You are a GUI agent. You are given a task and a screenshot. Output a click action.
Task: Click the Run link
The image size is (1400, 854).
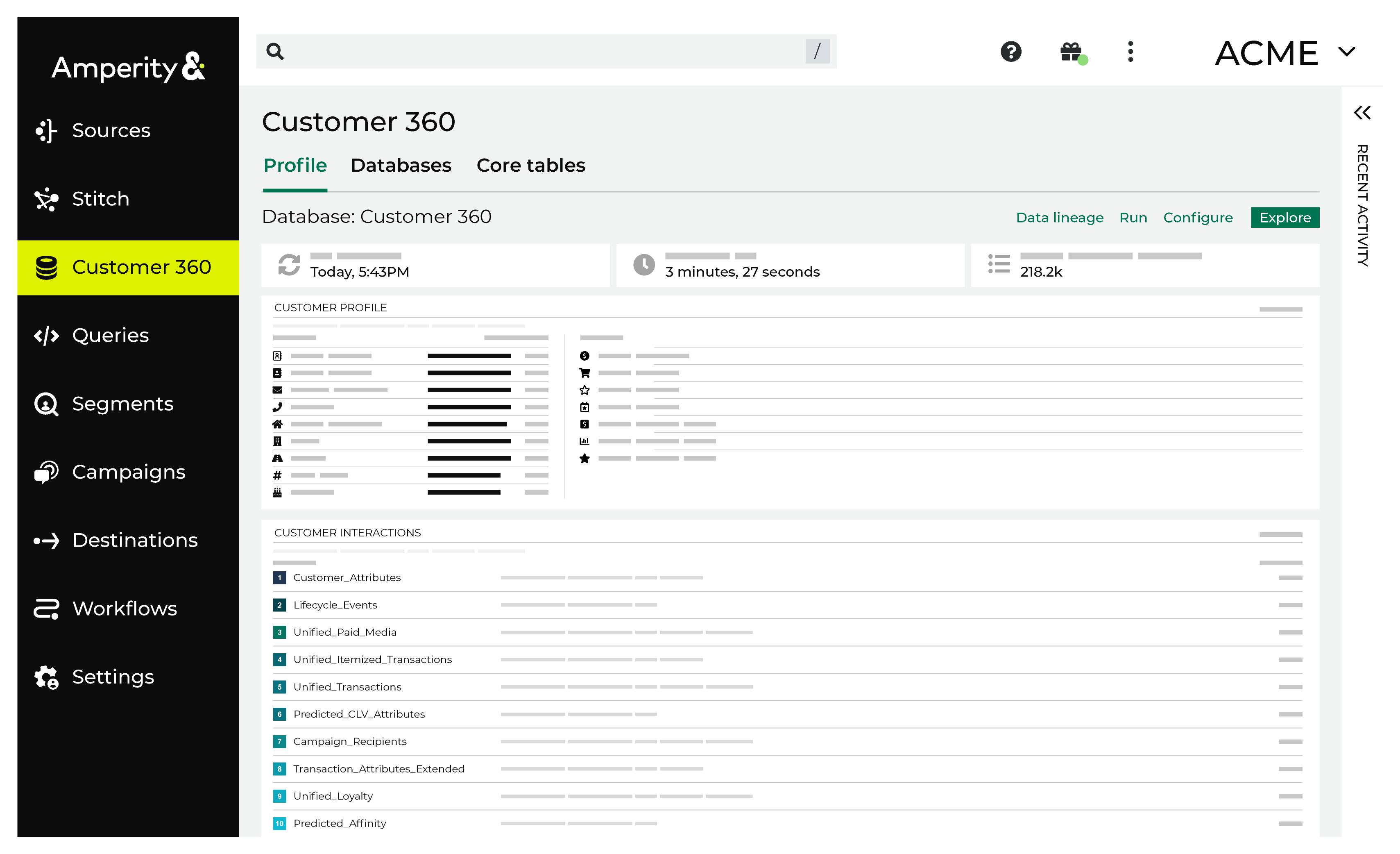pos(1133,218)
